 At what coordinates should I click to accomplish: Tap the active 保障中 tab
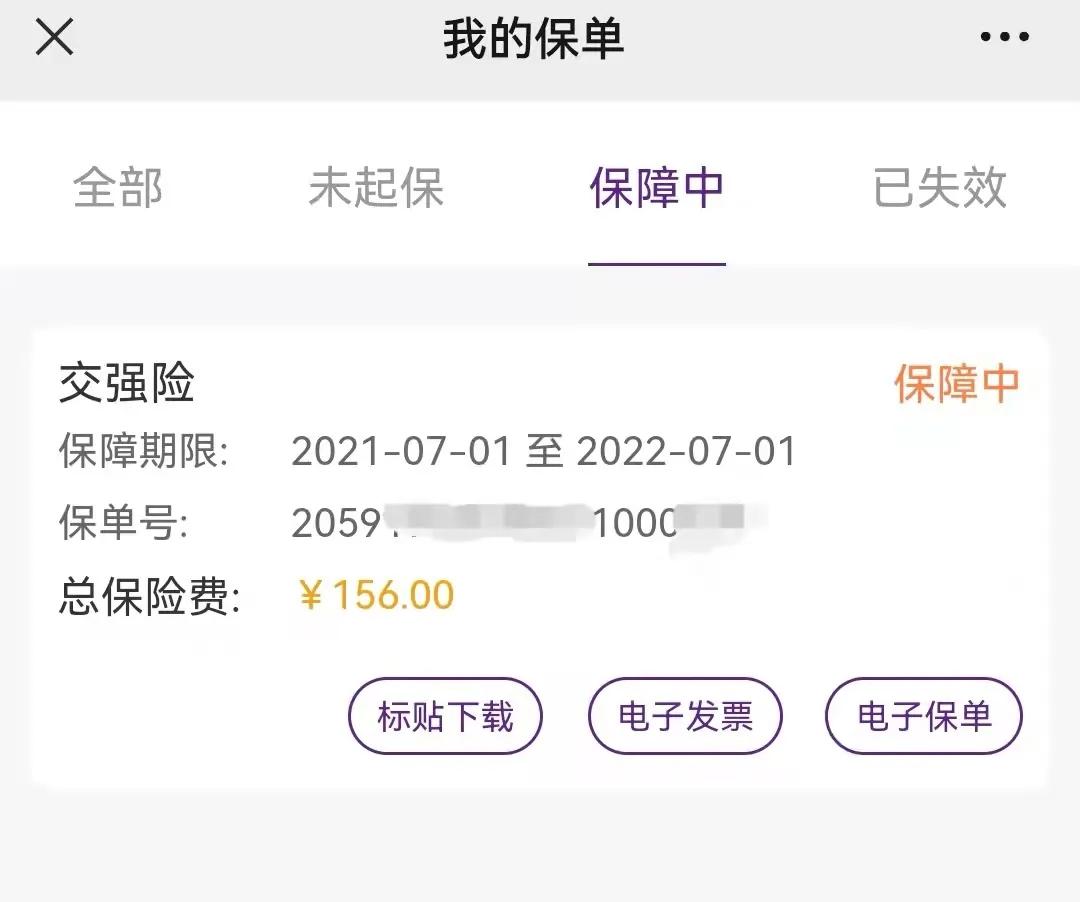pyautogui.click(x=656, y=190)
